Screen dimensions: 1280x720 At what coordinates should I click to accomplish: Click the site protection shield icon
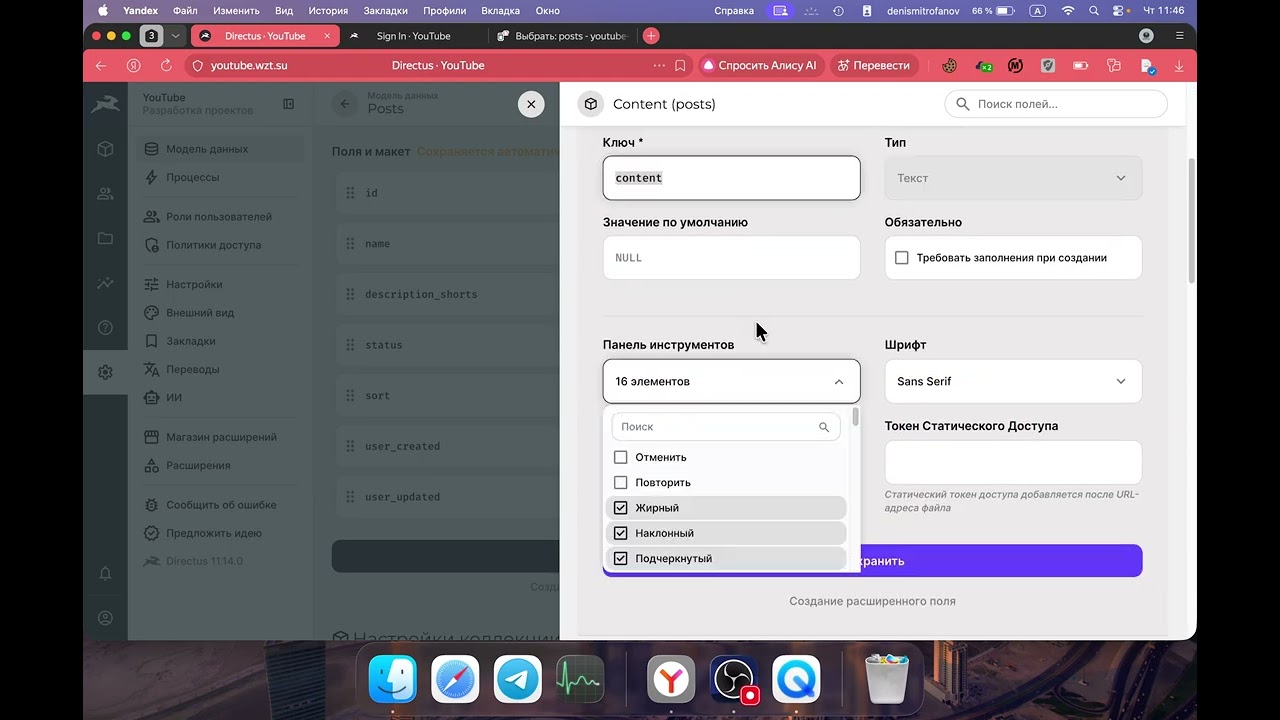tap(197, 65)
